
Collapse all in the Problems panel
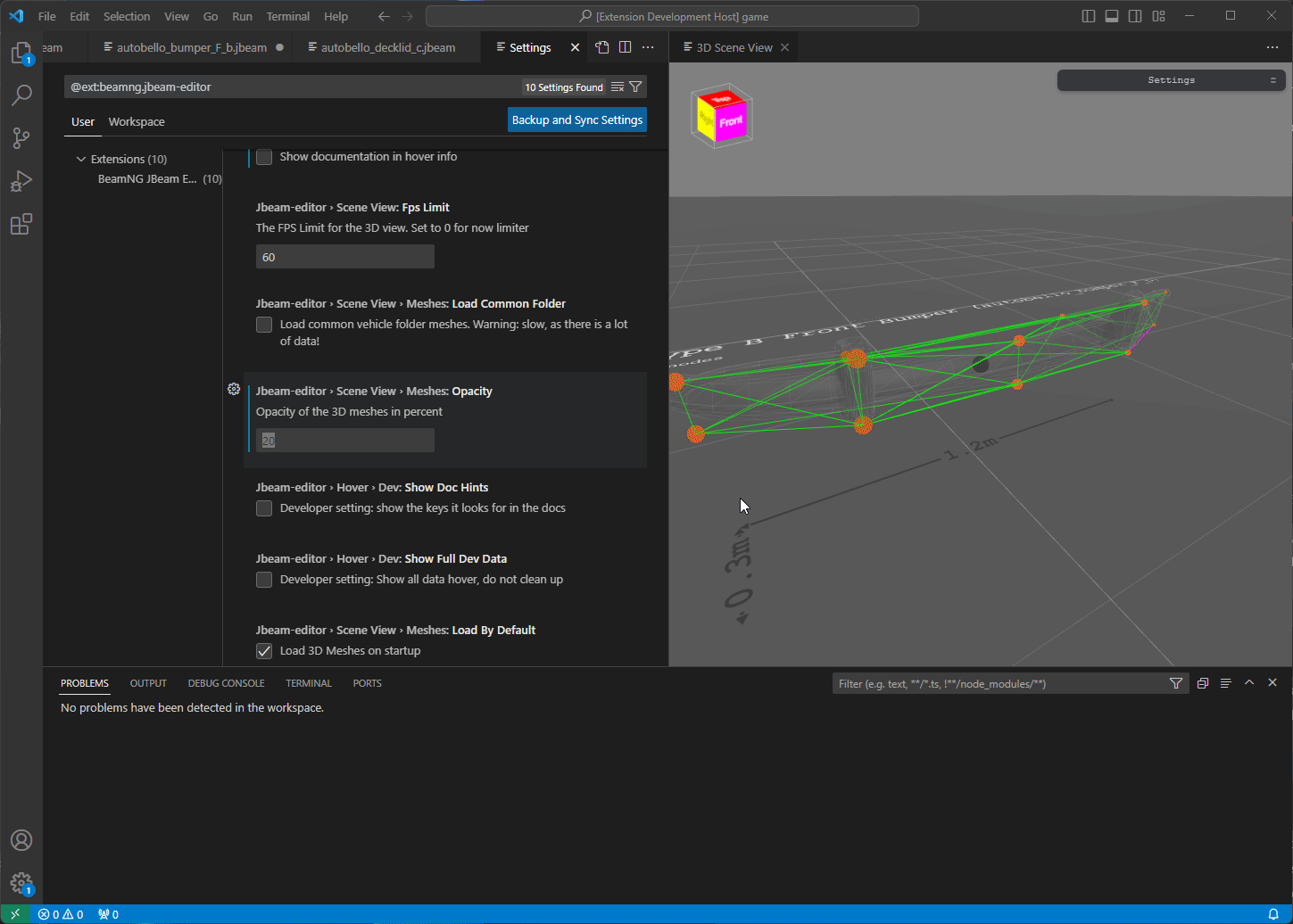coord(1203,683)
